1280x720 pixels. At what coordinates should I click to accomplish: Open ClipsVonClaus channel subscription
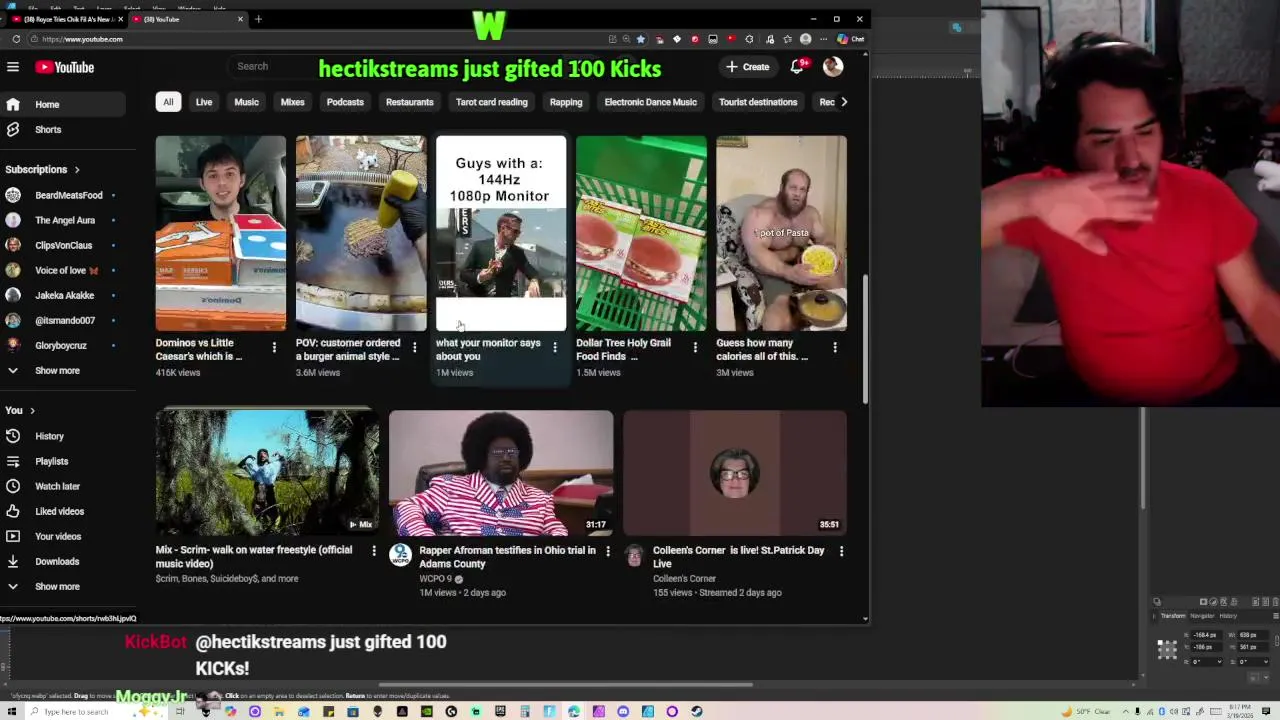coord(62,245)
